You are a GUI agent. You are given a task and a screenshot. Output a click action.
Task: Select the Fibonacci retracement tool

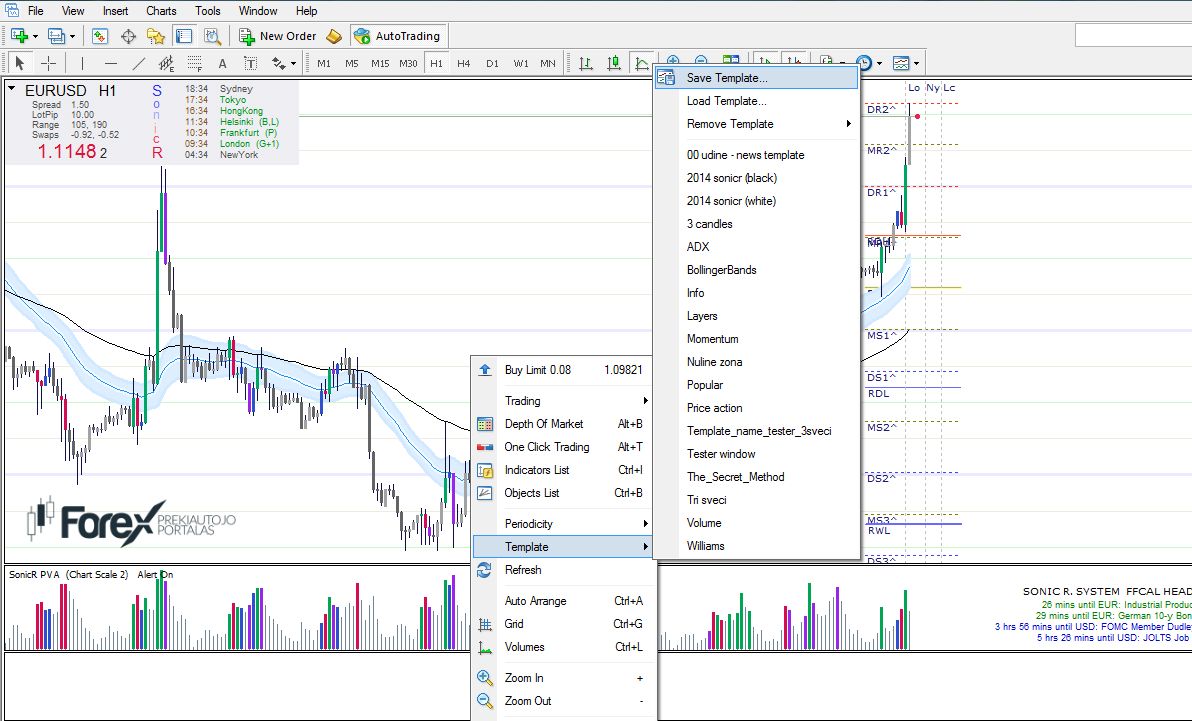pyautogui.click(x=195, y=63)
